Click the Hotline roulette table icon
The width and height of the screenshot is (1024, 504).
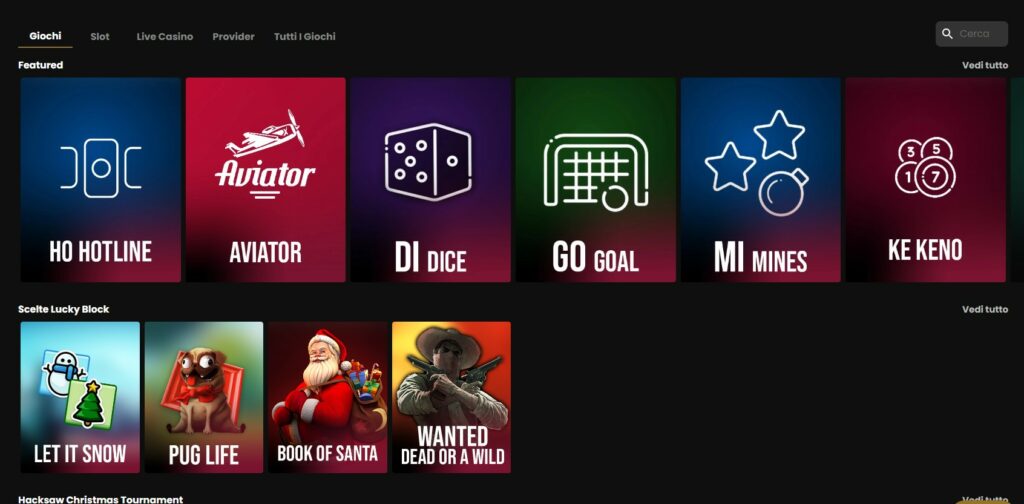pyautogui.click(x=101, y=168)
